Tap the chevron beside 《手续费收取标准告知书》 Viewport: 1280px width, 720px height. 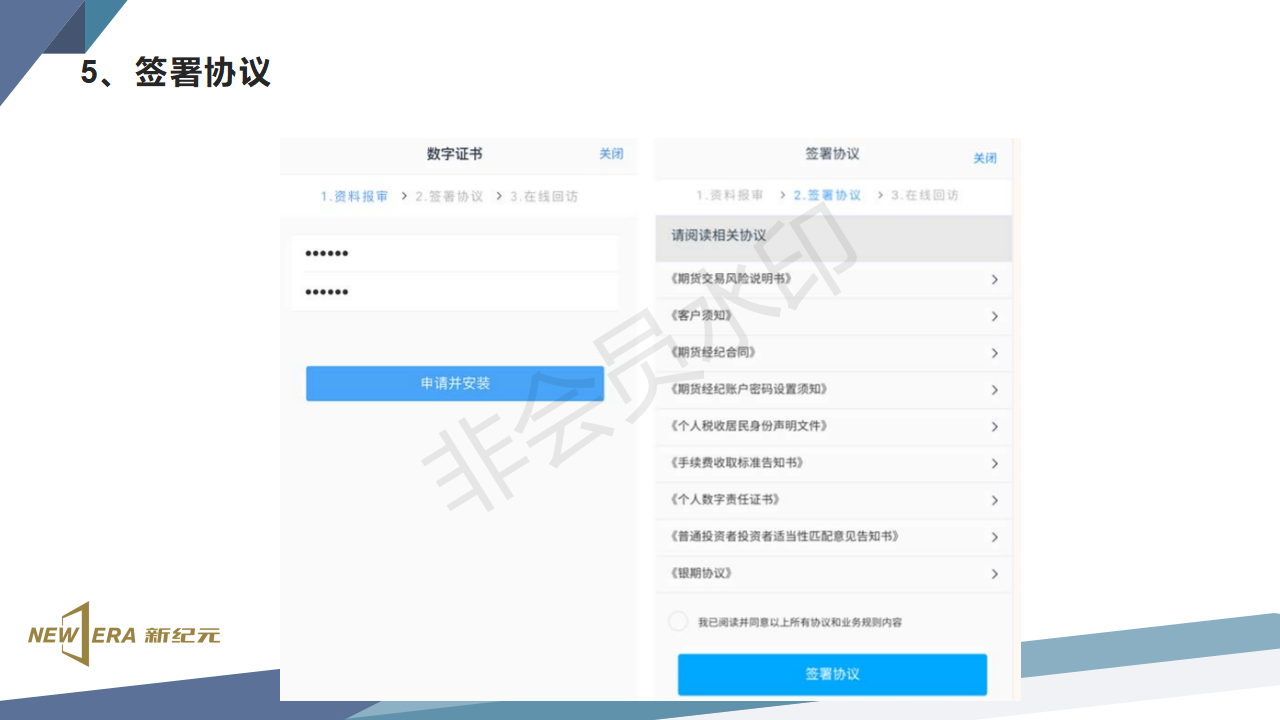(994, 463)
